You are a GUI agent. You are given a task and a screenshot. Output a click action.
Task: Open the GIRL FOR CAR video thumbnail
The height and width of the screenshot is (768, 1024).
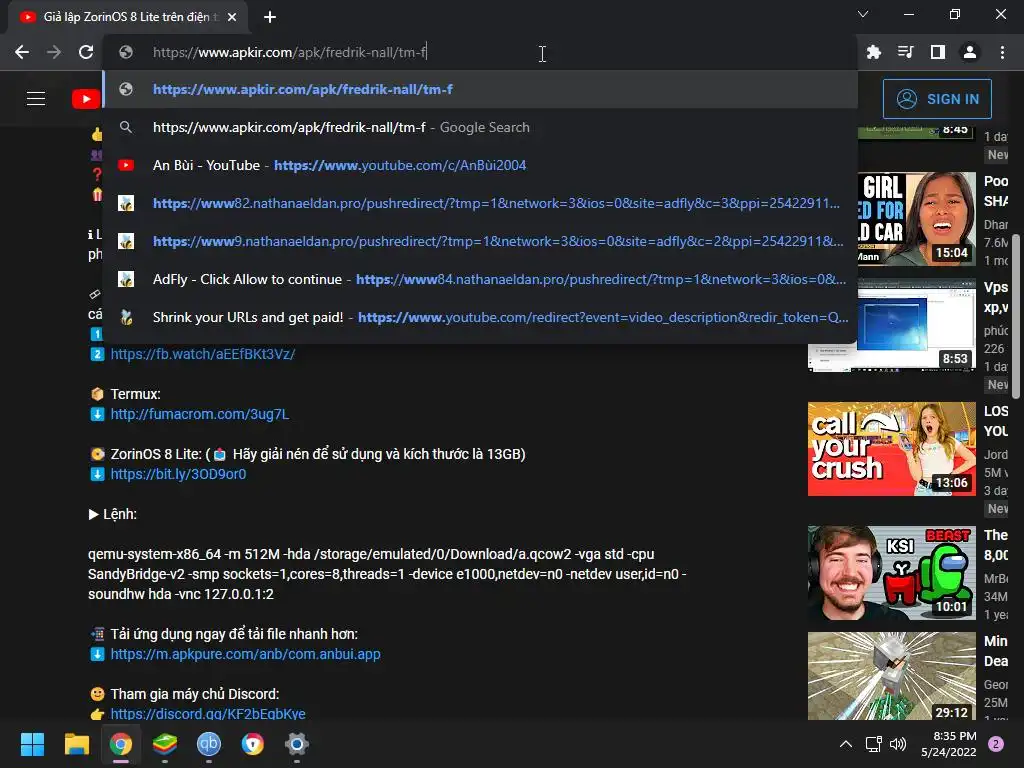coord(917,218)
